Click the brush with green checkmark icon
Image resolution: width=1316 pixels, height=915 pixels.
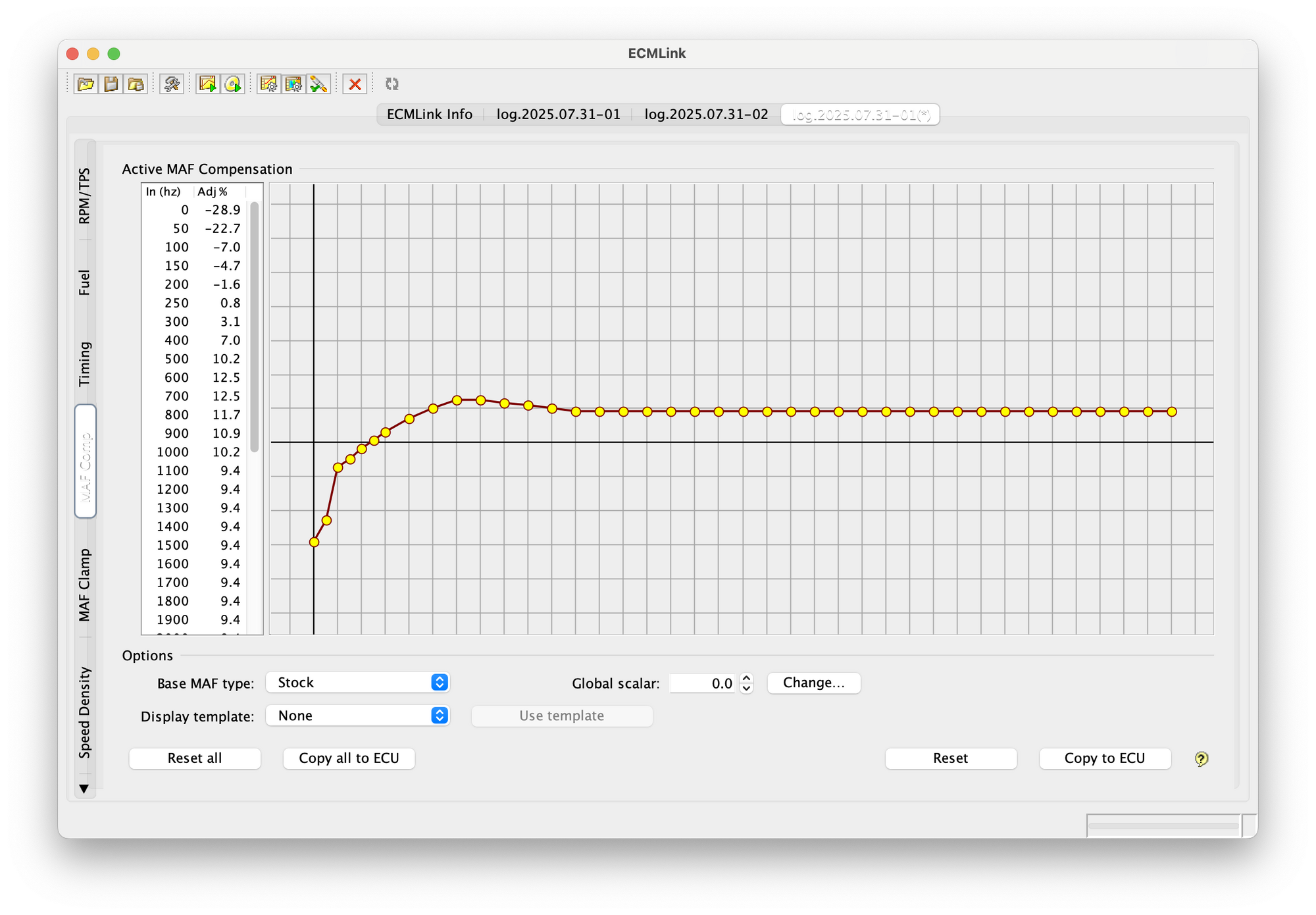[318, 84]
